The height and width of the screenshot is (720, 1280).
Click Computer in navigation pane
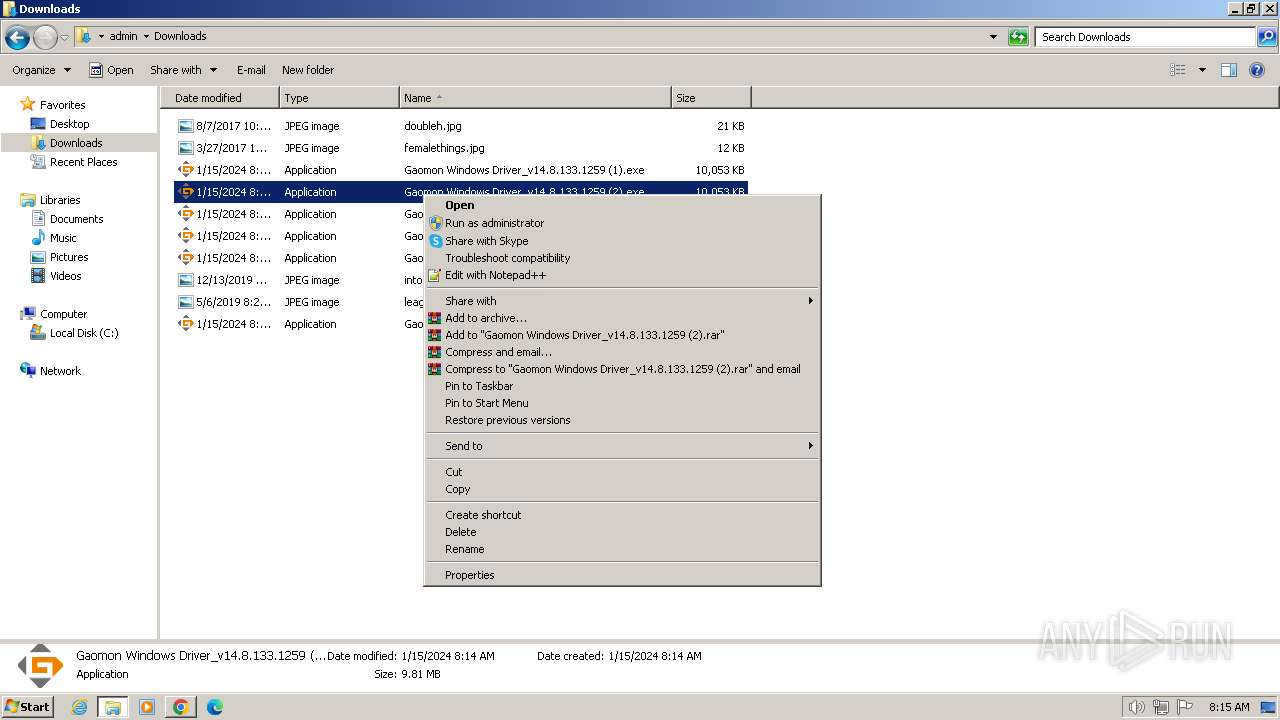click(x=63, y=314)
